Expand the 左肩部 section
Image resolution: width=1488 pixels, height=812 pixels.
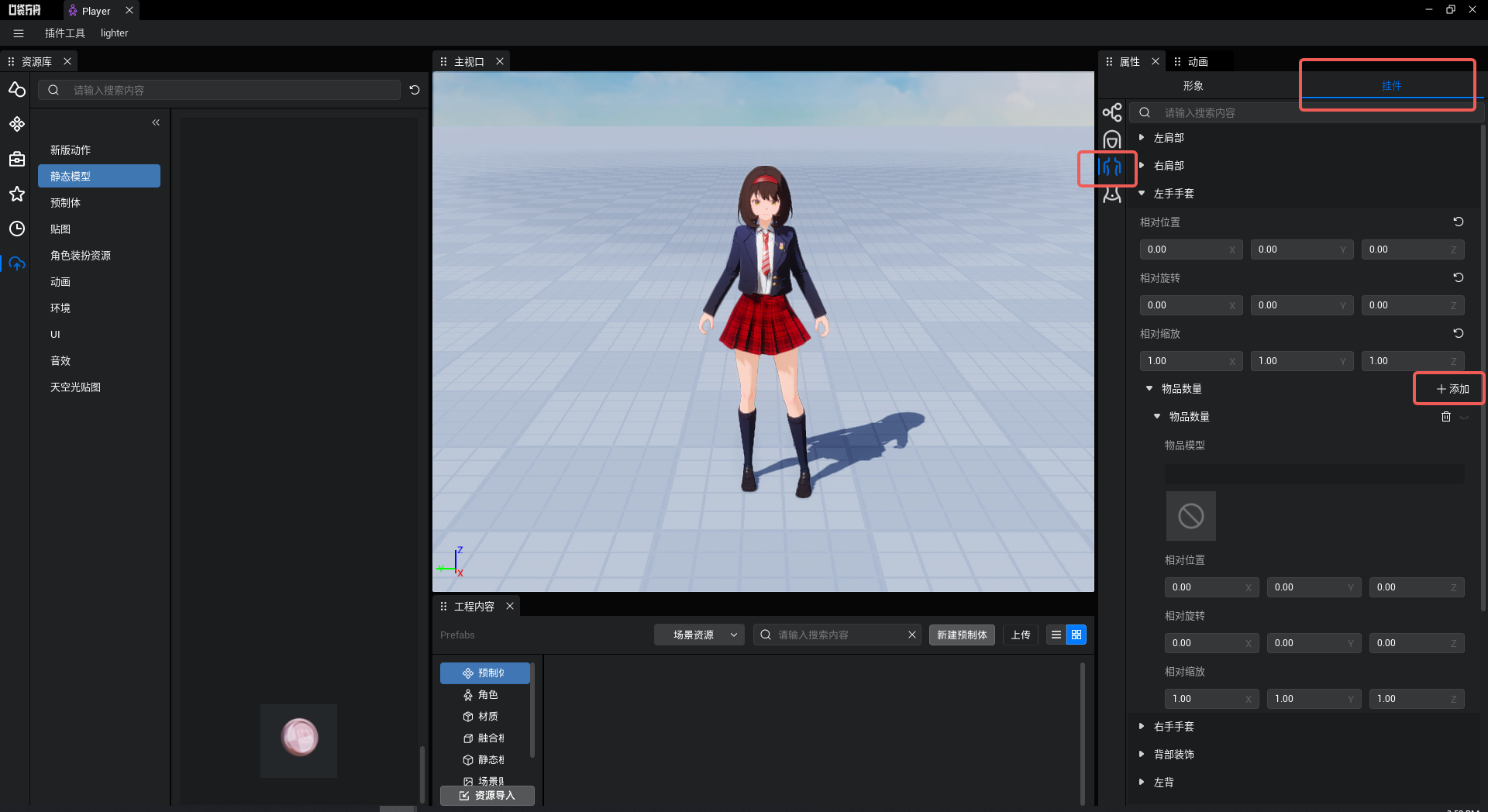(x=1142, y=137)
